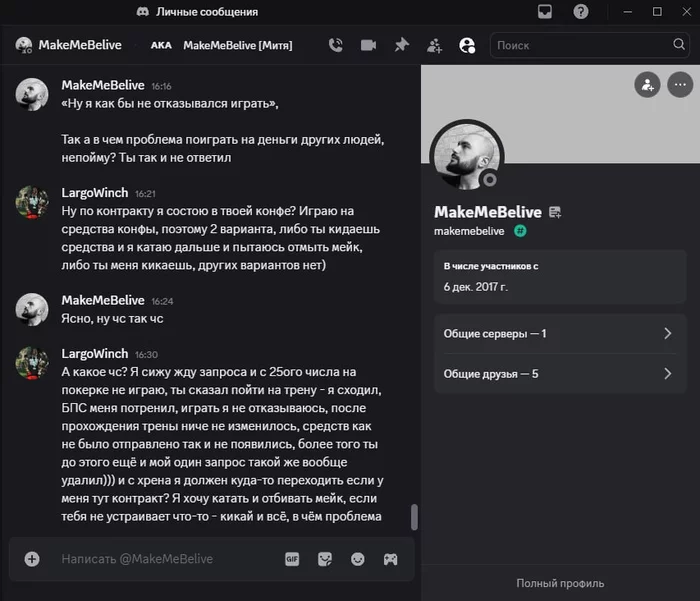Add friends to this DM

[434, 45]
